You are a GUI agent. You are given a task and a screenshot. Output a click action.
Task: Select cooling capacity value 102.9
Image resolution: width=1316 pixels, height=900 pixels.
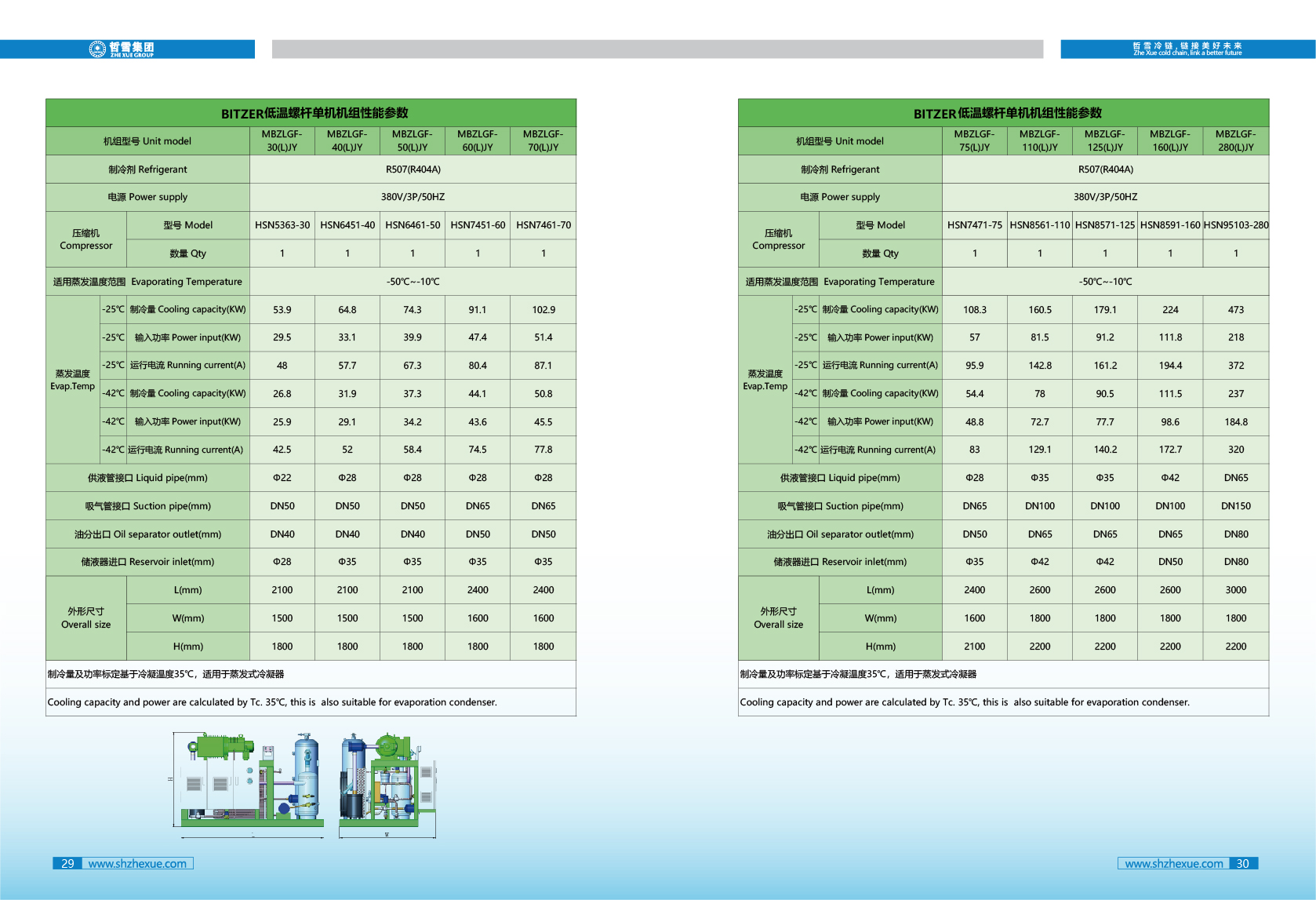coord(543,310)
